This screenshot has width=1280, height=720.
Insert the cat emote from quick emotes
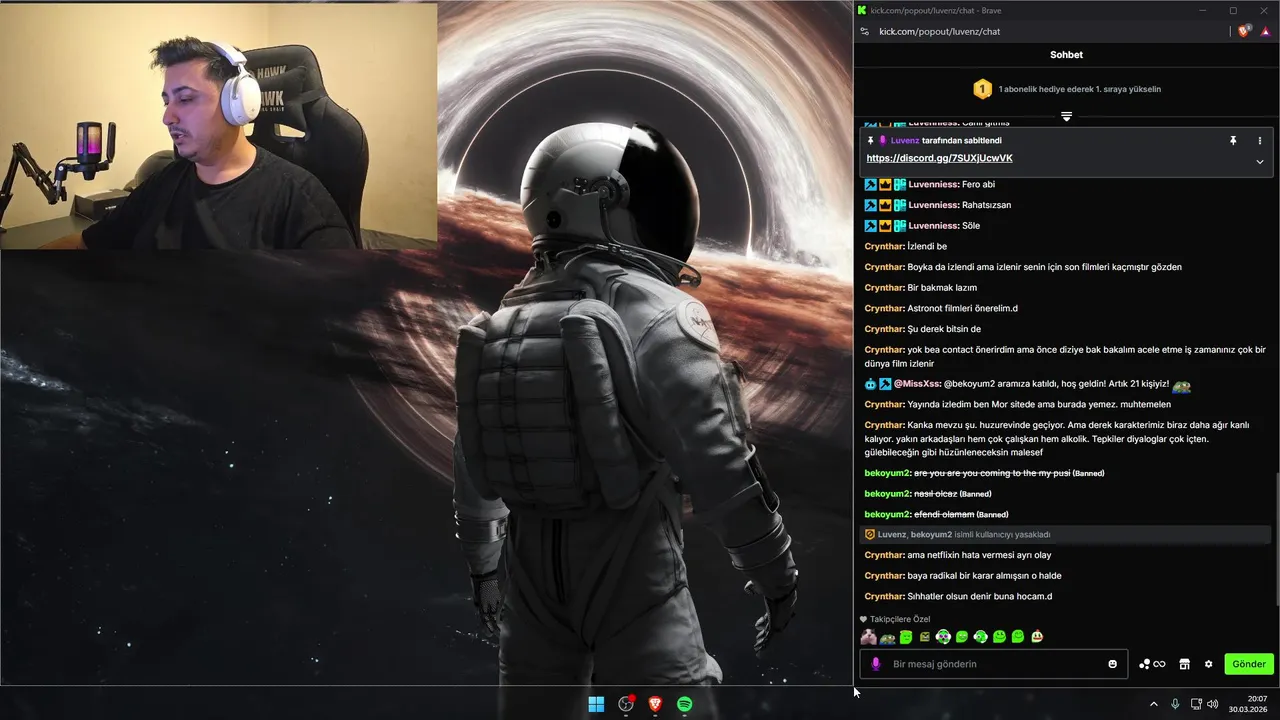point(868,637)
